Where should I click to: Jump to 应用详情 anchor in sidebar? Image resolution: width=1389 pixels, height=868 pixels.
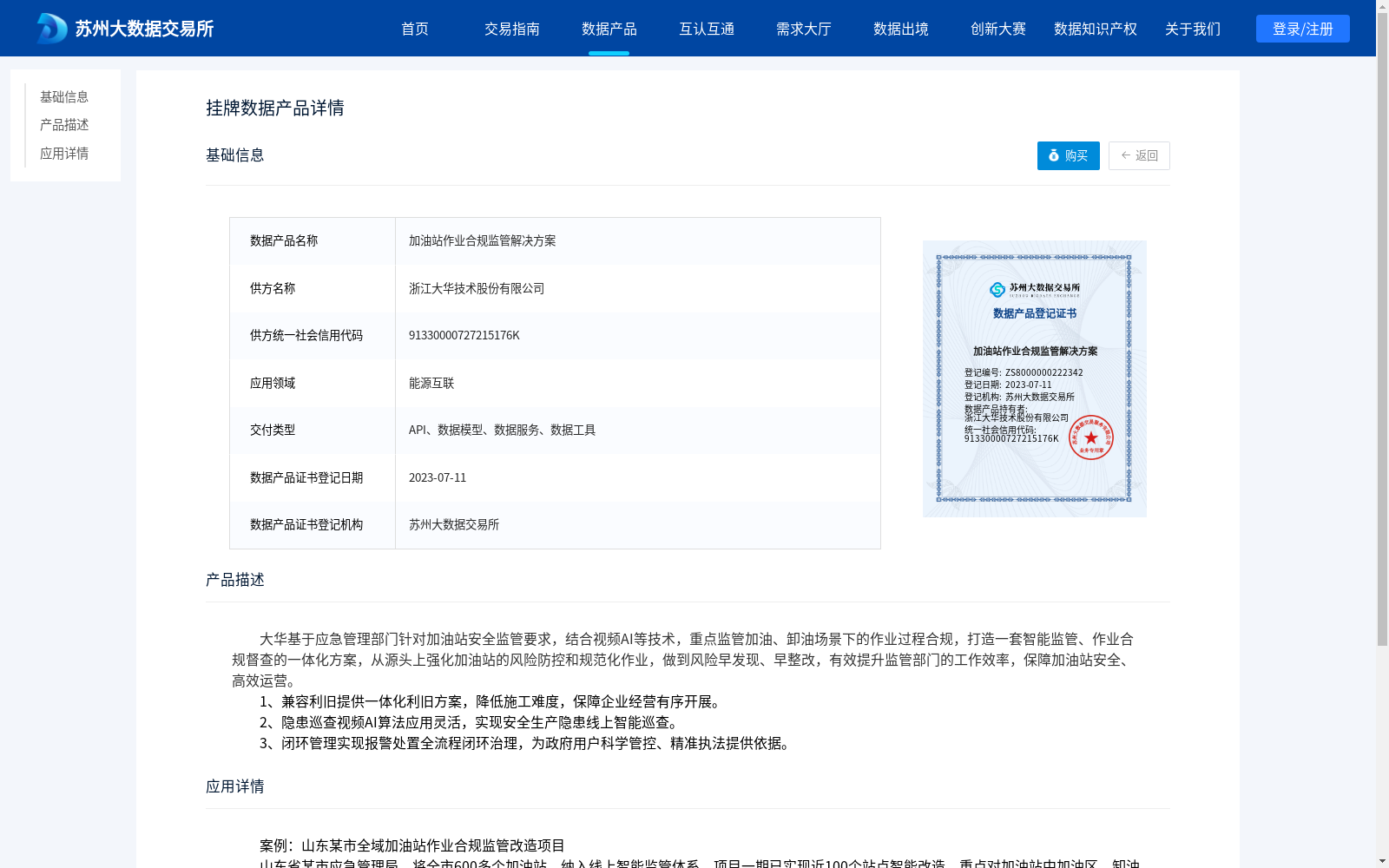click(x=64, y=154)
